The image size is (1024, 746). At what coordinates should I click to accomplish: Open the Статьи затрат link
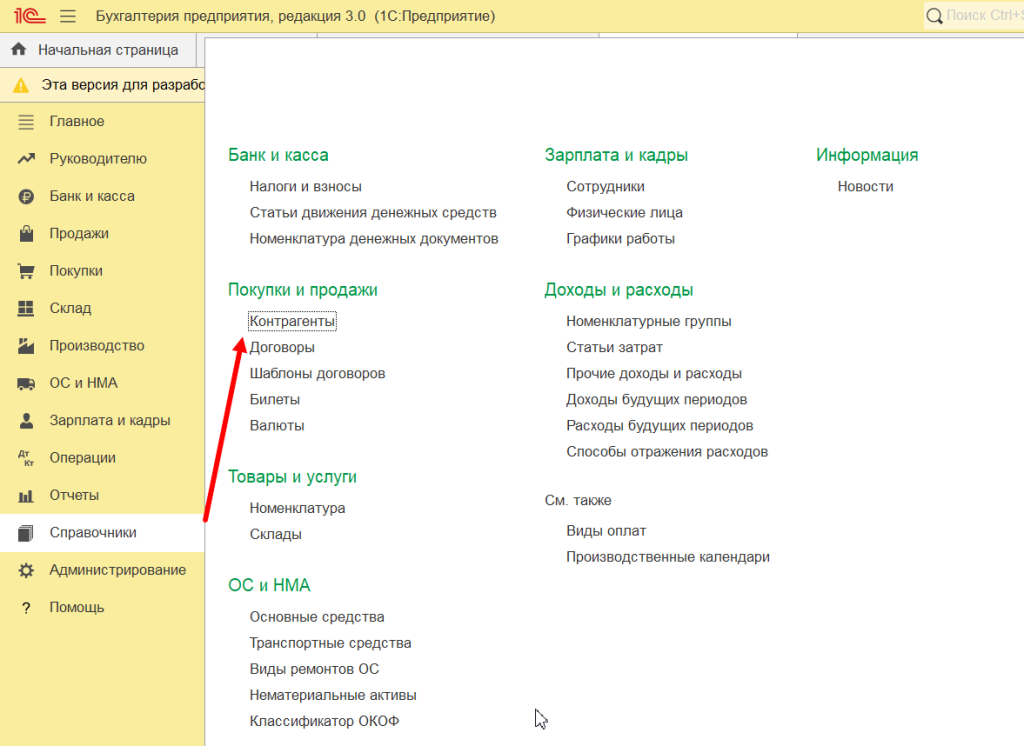tap(614, 347)
